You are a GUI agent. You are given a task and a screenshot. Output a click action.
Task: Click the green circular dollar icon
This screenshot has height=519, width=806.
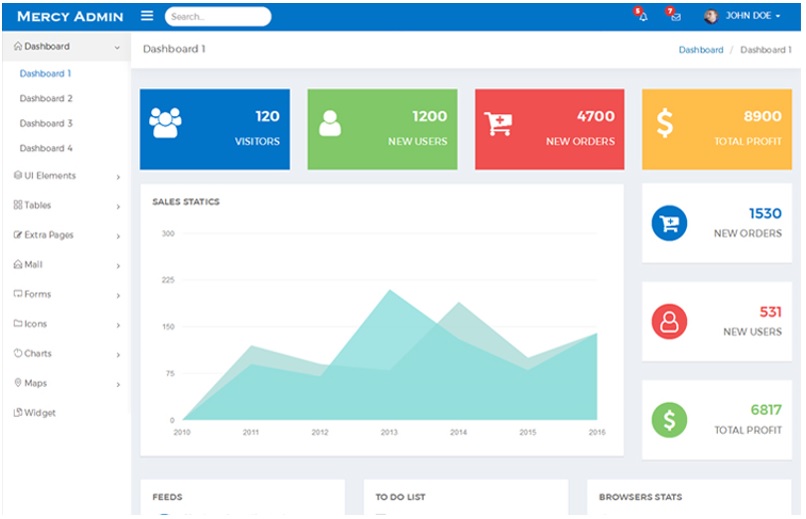[x=669, y=420]
